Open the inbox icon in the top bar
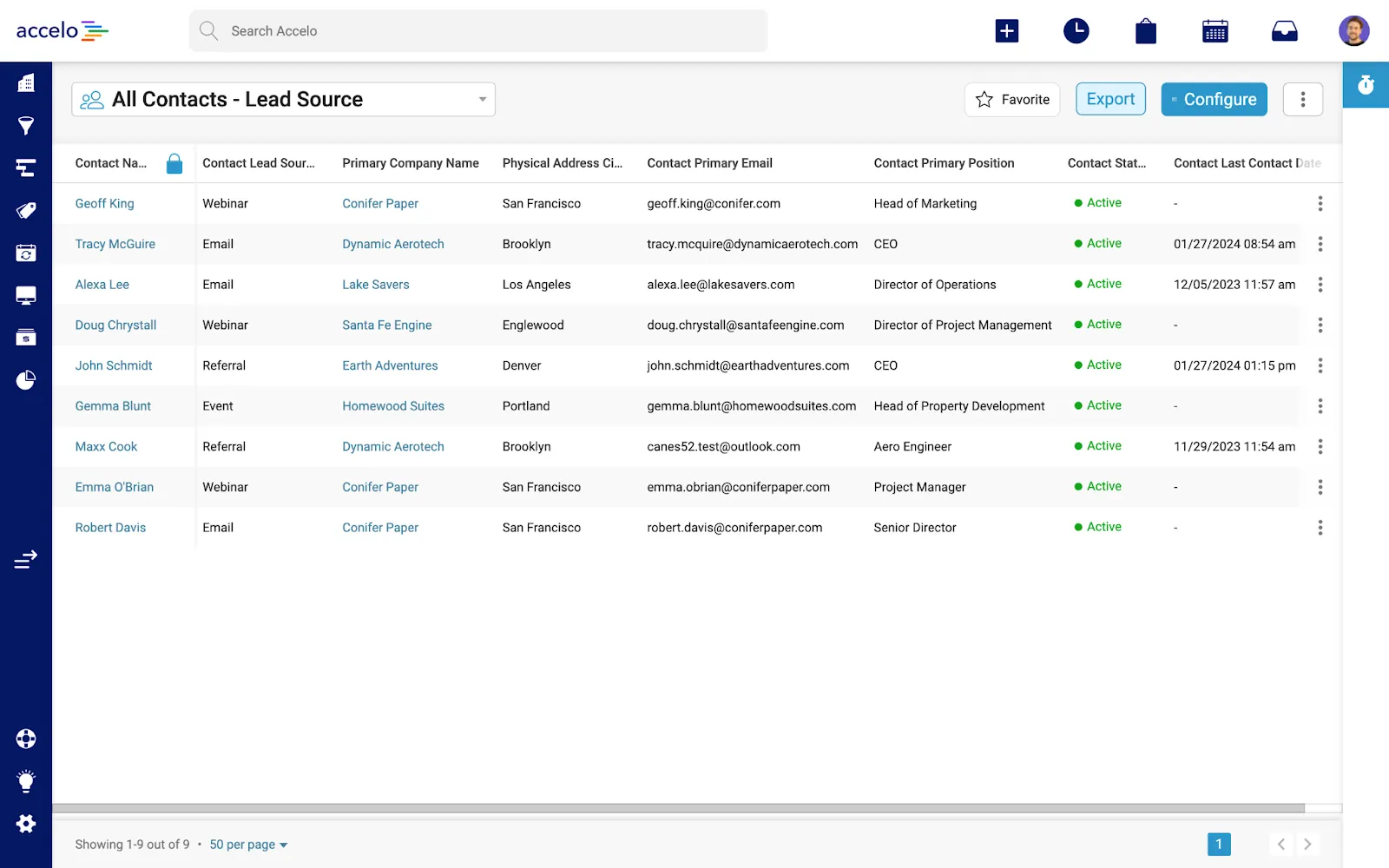The height and width of the screenshot is (868, 1389). (x=1284, y=30)
